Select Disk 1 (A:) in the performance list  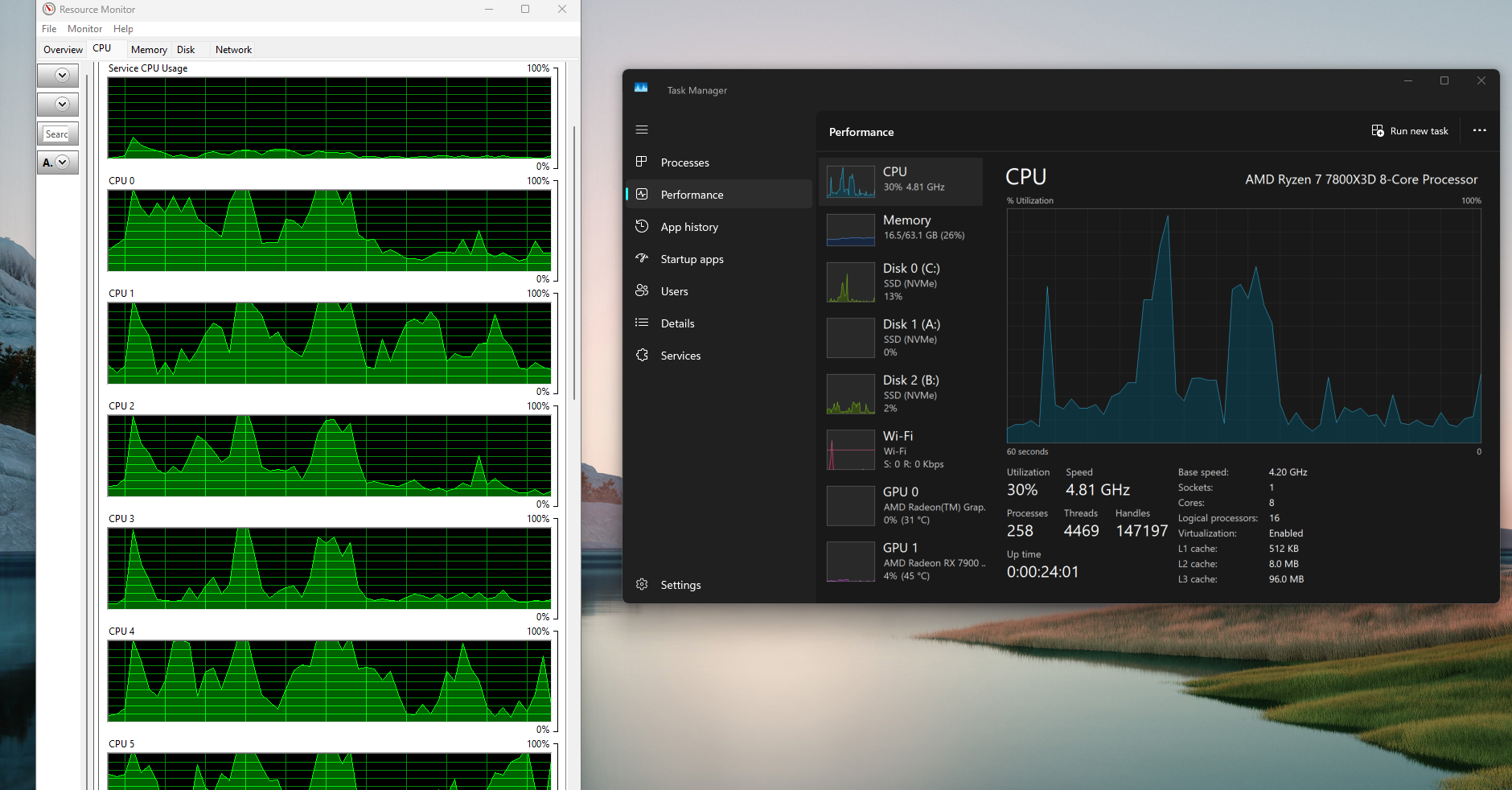[901, 338]
